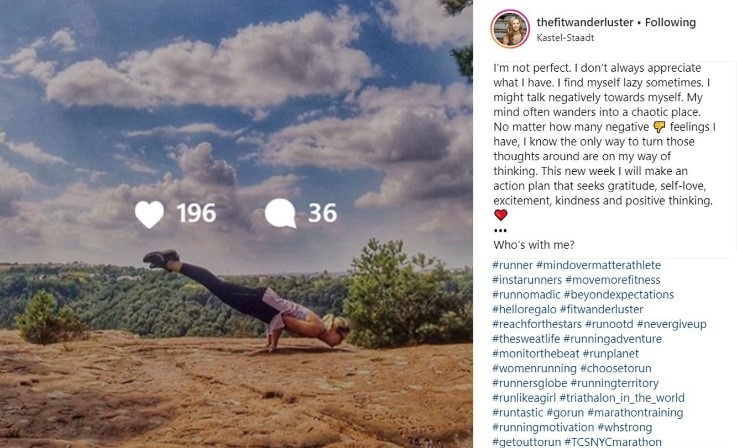The width and height of the screenshot is (737, 448).
Task: Open thefitwanderluster username link
Action: click(x=585, y=22)
